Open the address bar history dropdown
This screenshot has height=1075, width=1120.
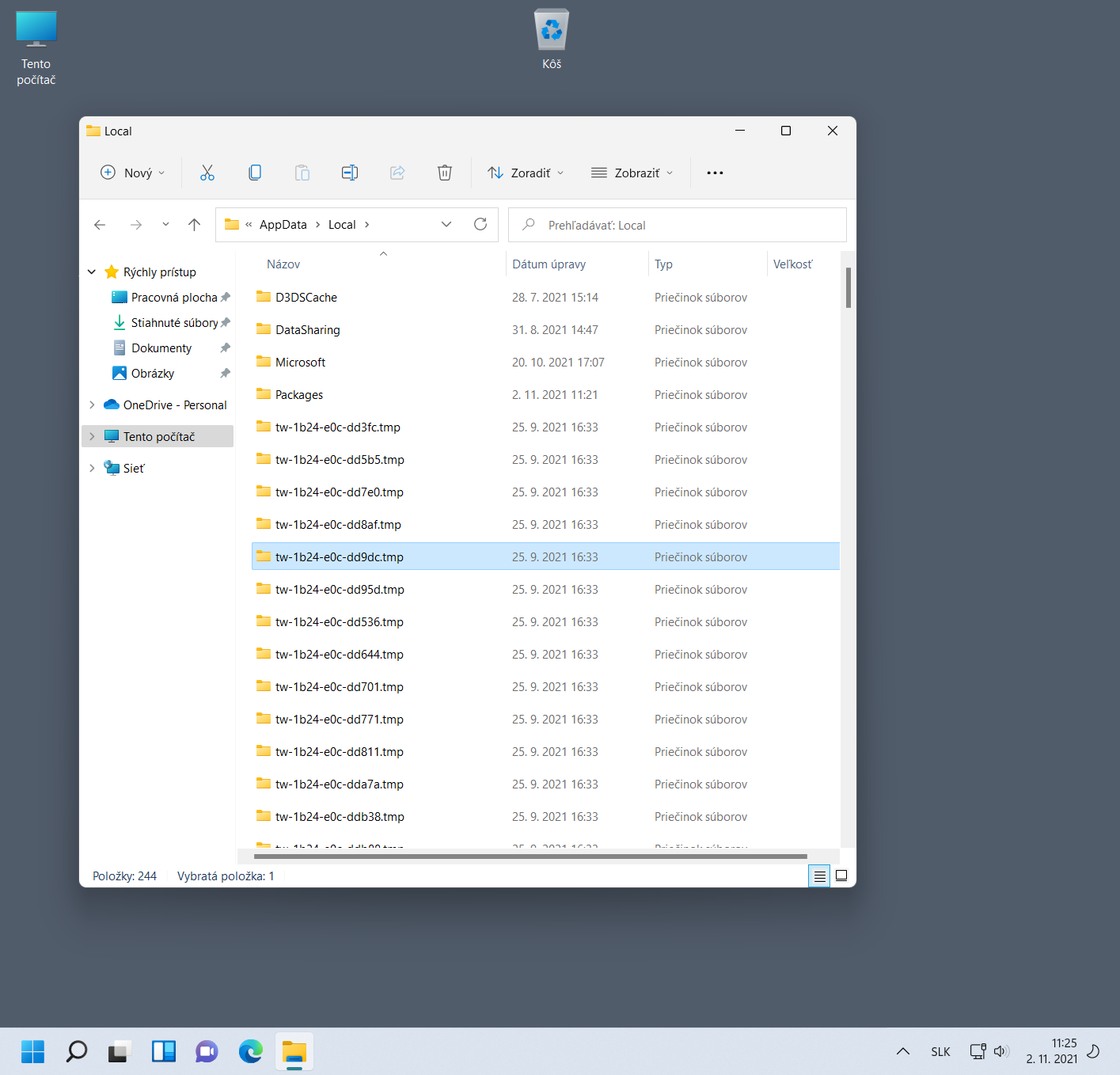coord(446,225)
